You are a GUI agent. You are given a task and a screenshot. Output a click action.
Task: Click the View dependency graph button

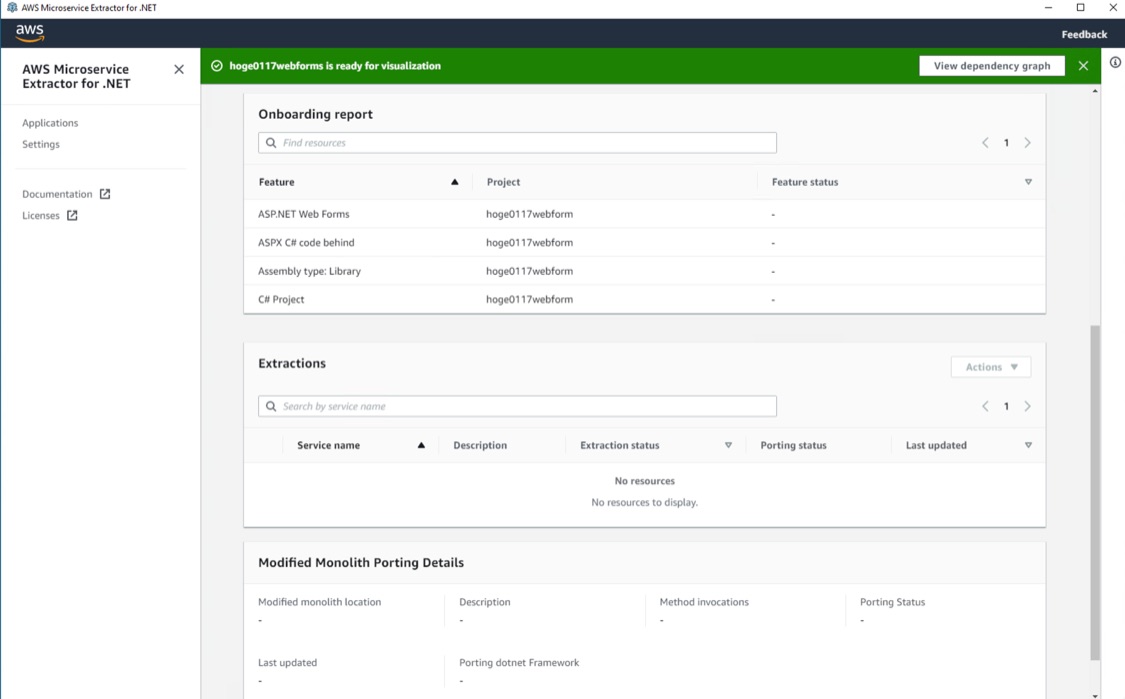click(991, 65)
